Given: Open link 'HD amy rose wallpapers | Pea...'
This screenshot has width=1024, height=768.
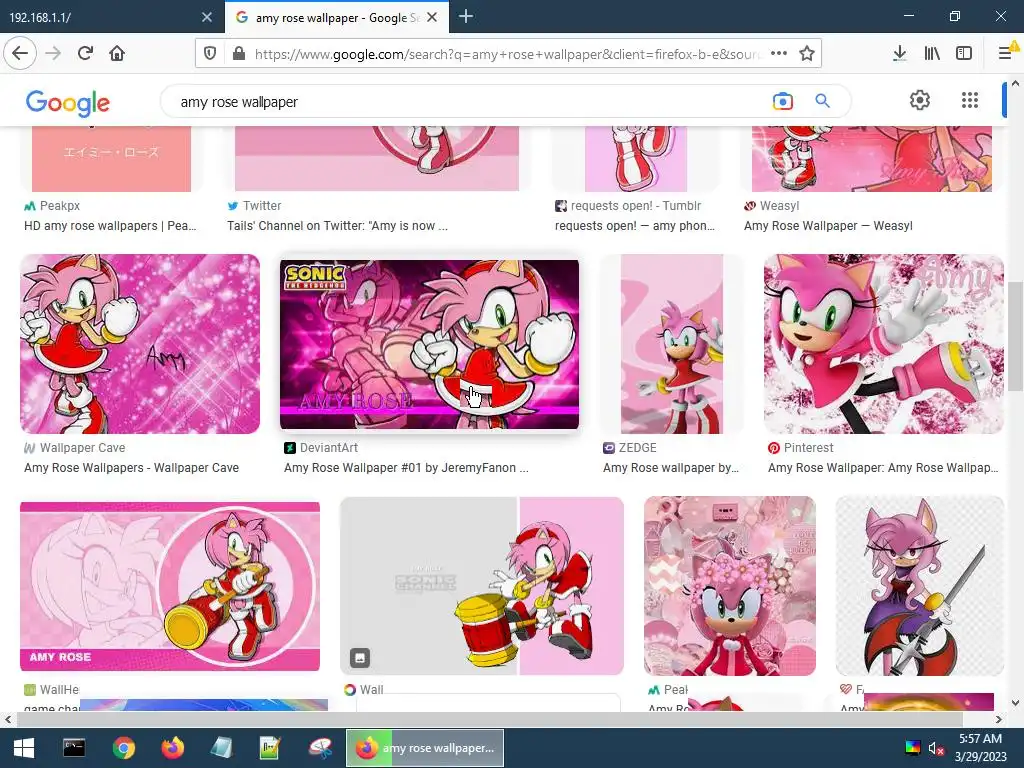Looking at the screenshot, I should (110, 226).
